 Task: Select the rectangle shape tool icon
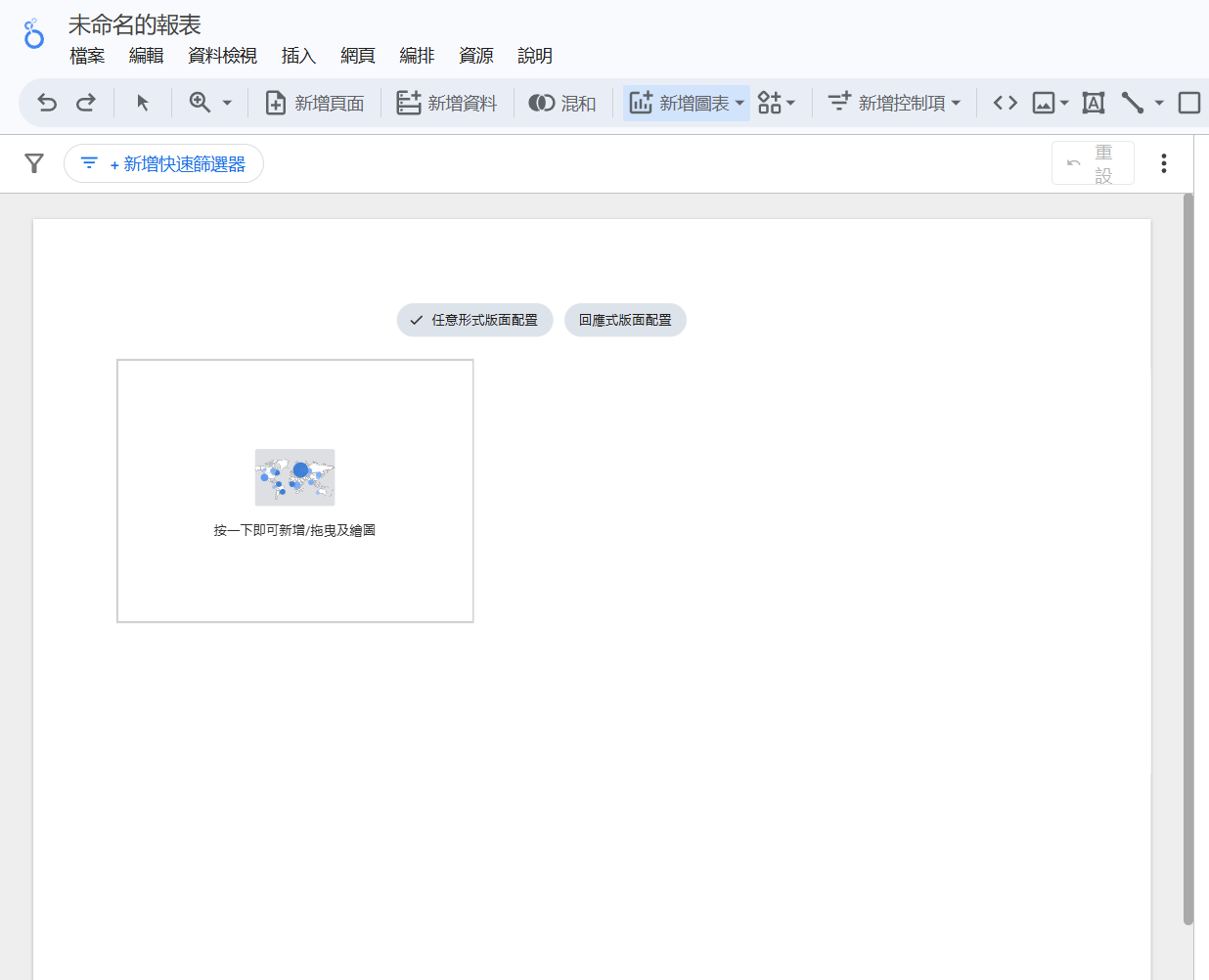(x=1189, y=103)
